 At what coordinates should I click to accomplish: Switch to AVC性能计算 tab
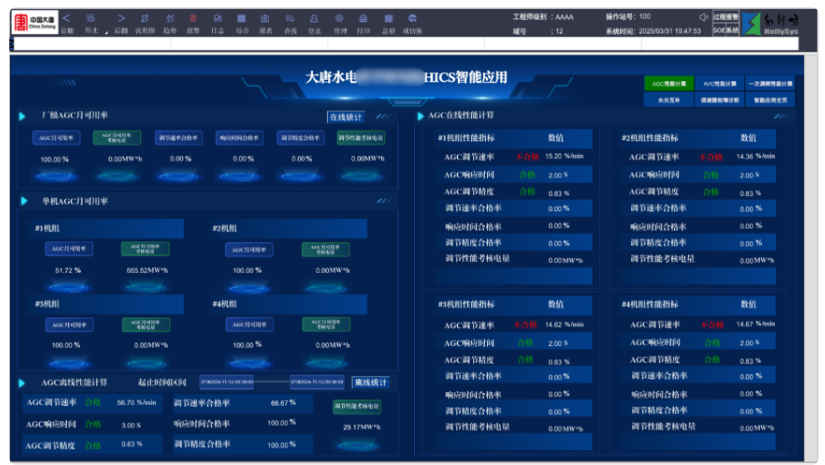pos(720,84)
